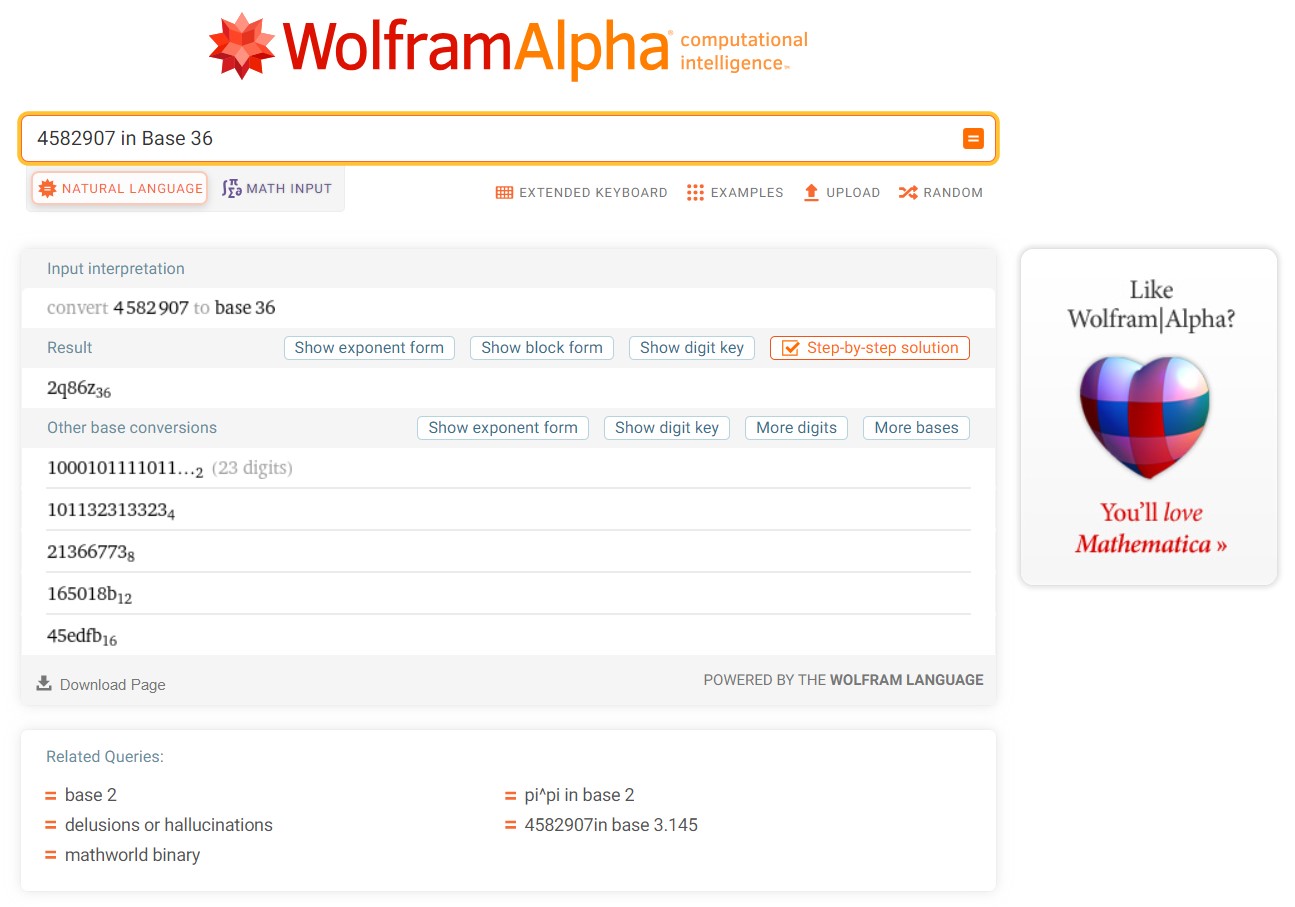This screenshot has height=907, width=1295.
Task: Click the More bases button
Action: click(916, 428)
